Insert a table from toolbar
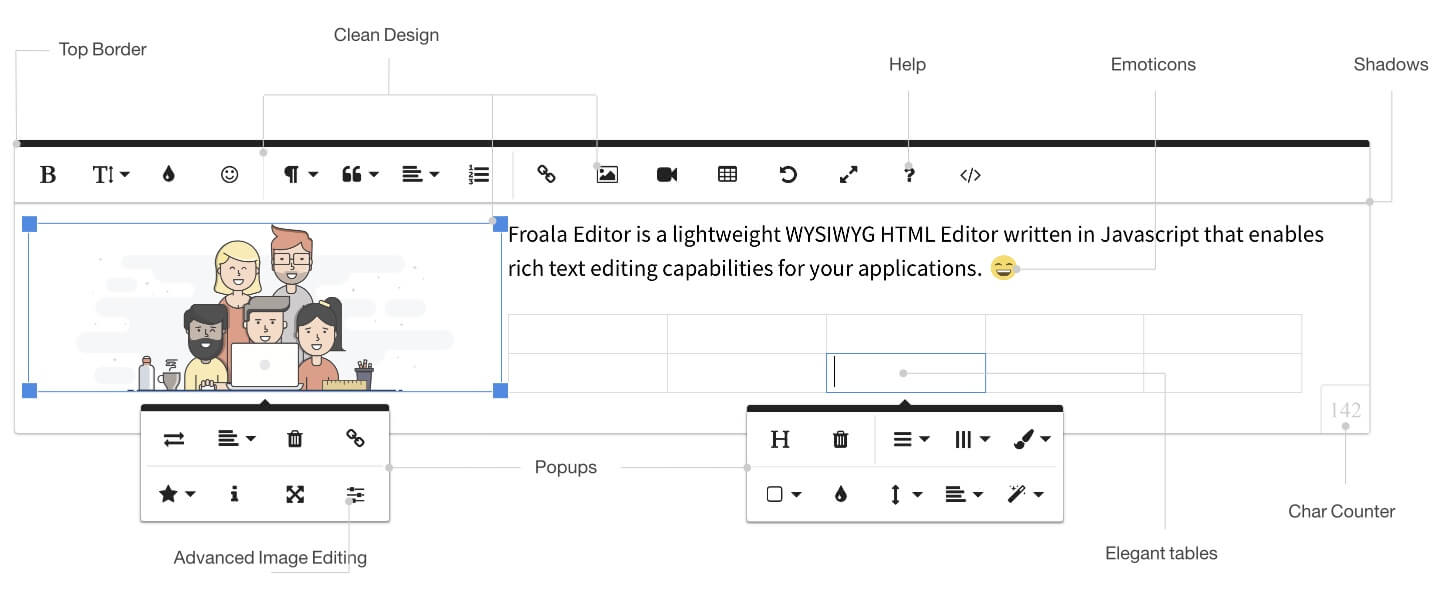Viewport: 1439px width, 606px height. pyautogui.click(x=727, y=174)
